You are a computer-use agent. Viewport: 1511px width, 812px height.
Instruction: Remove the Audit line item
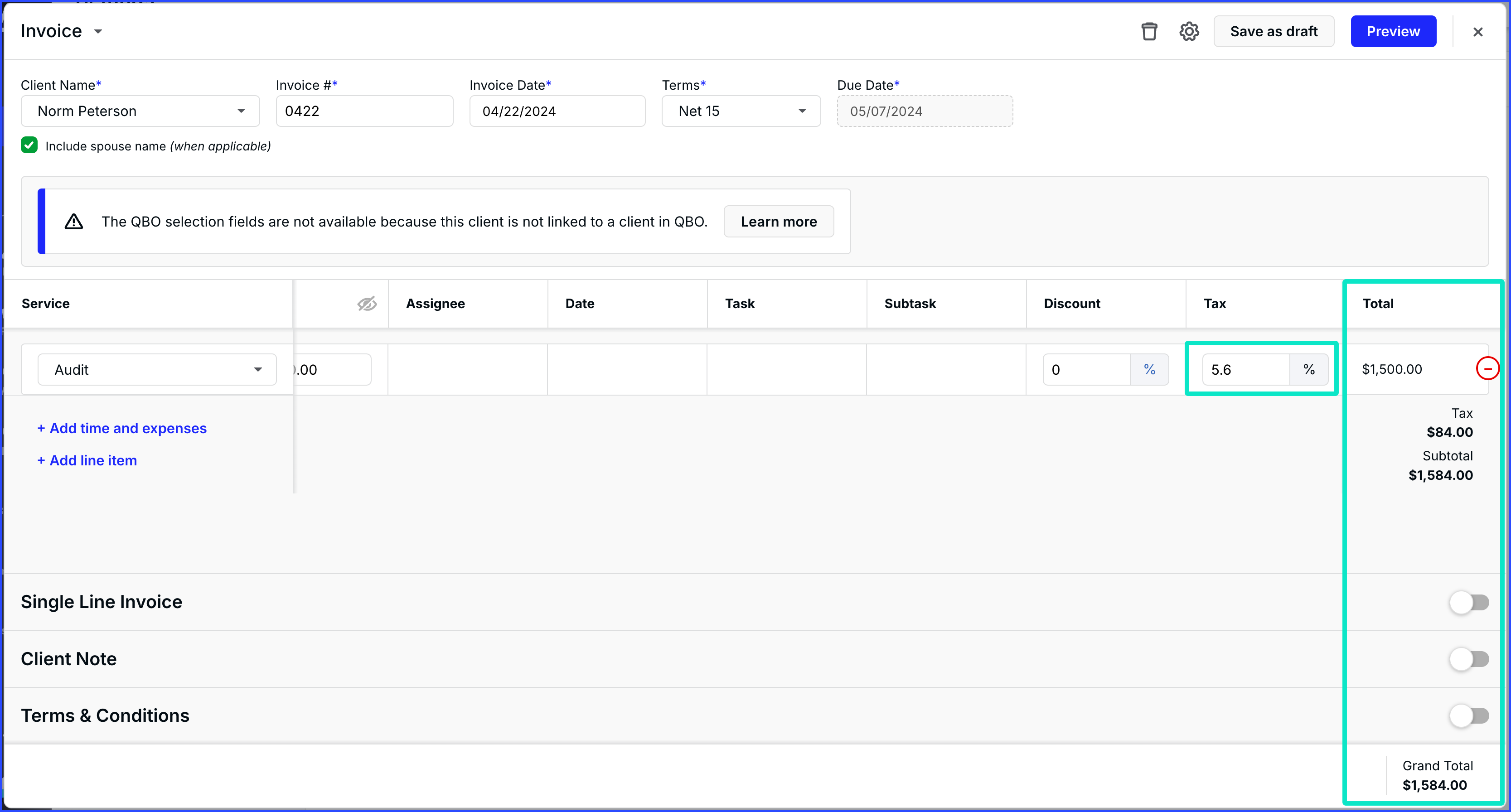coord(1487,369)
